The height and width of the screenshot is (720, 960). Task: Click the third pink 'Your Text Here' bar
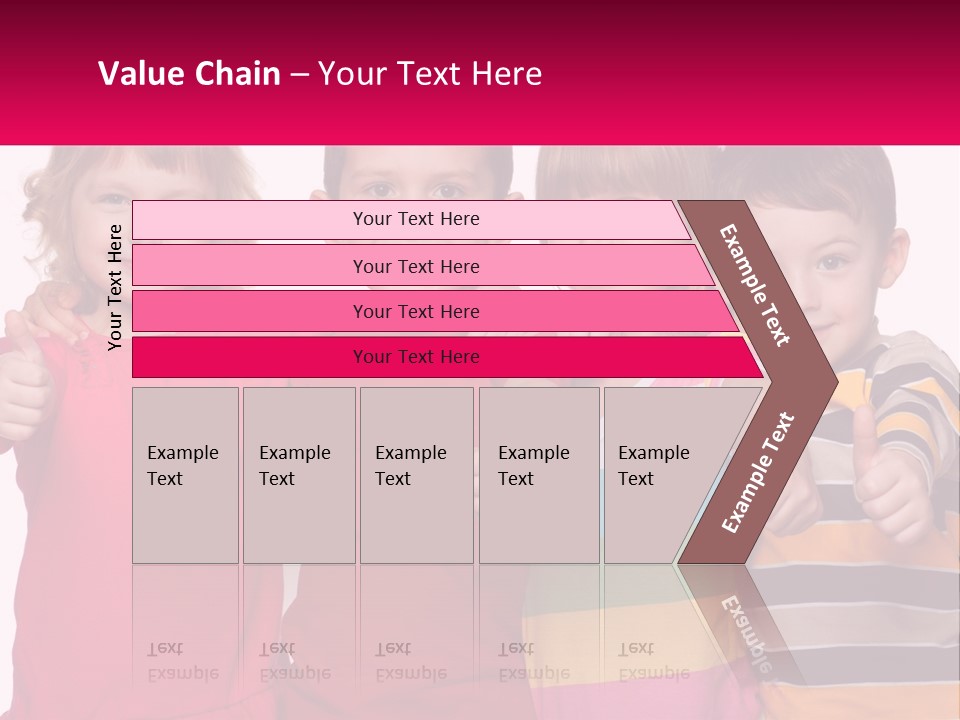click(x=435, y=311)
